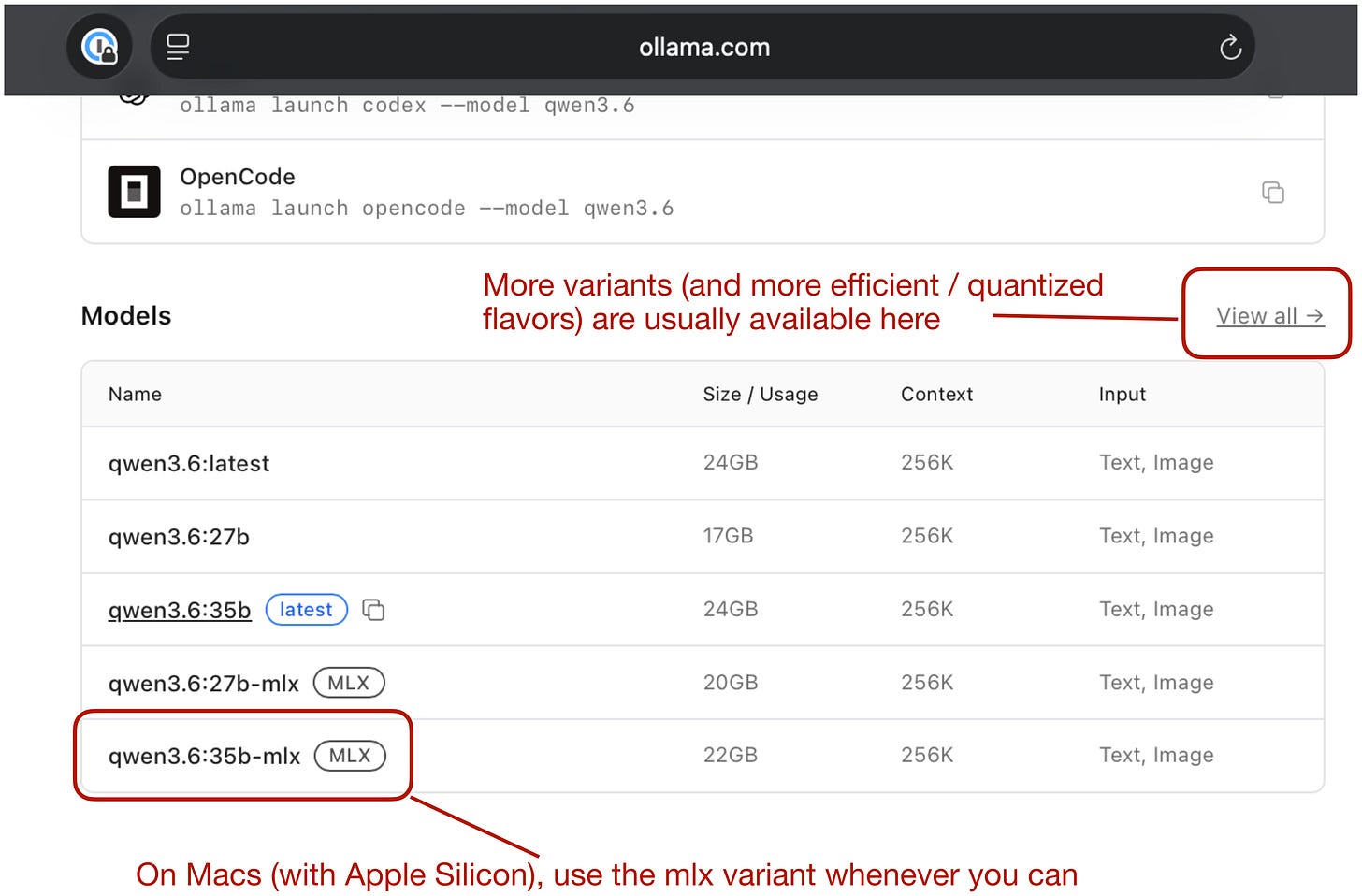
Task: Select the OpenCode title text
Action: [x=238, y=177]
